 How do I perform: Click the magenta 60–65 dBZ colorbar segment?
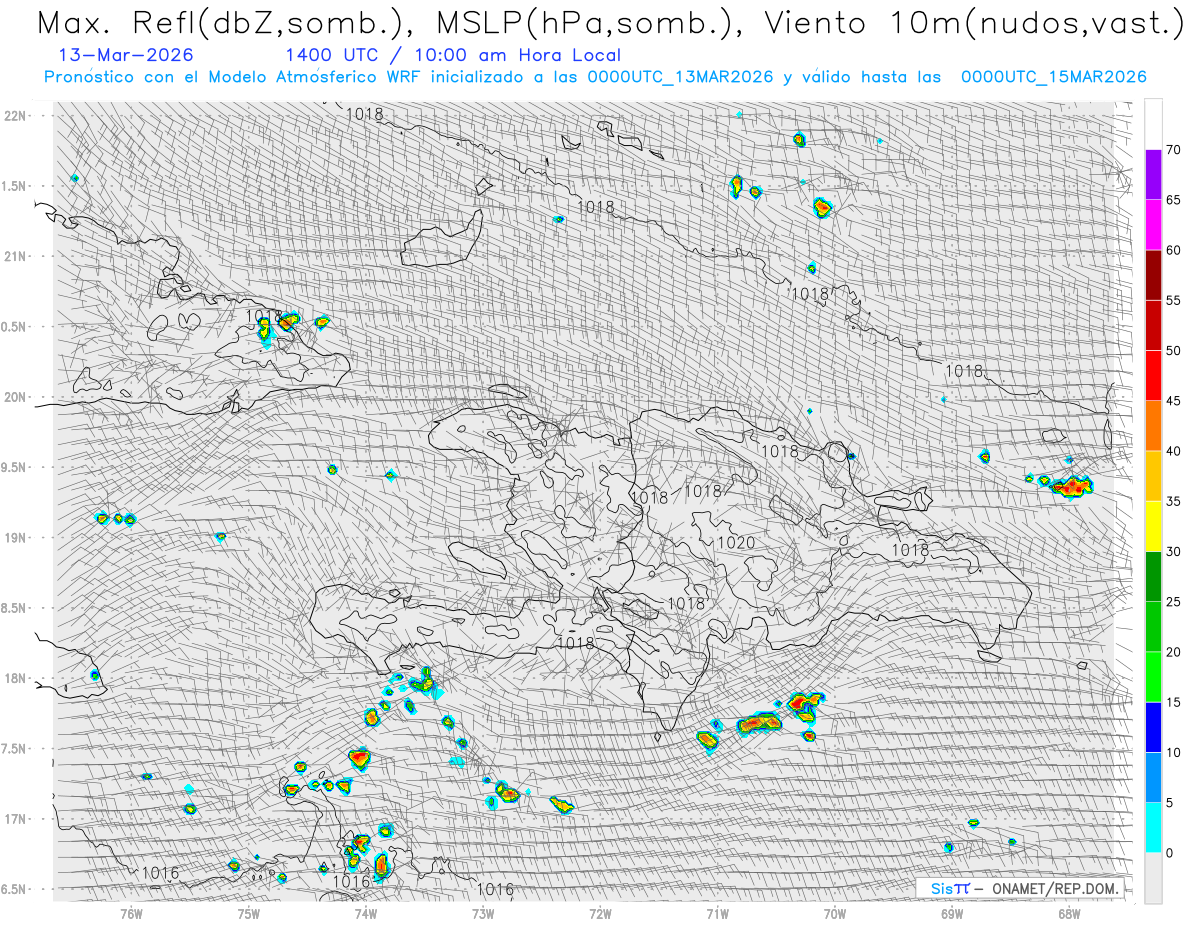click(x=1153, y=225)
